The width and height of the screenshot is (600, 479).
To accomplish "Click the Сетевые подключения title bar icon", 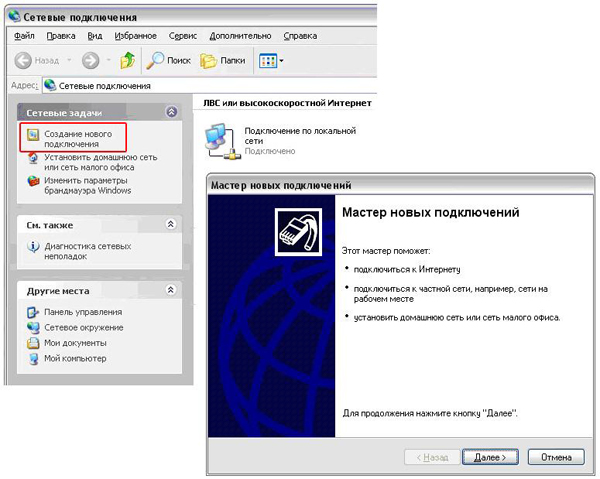I will point(15,16).
